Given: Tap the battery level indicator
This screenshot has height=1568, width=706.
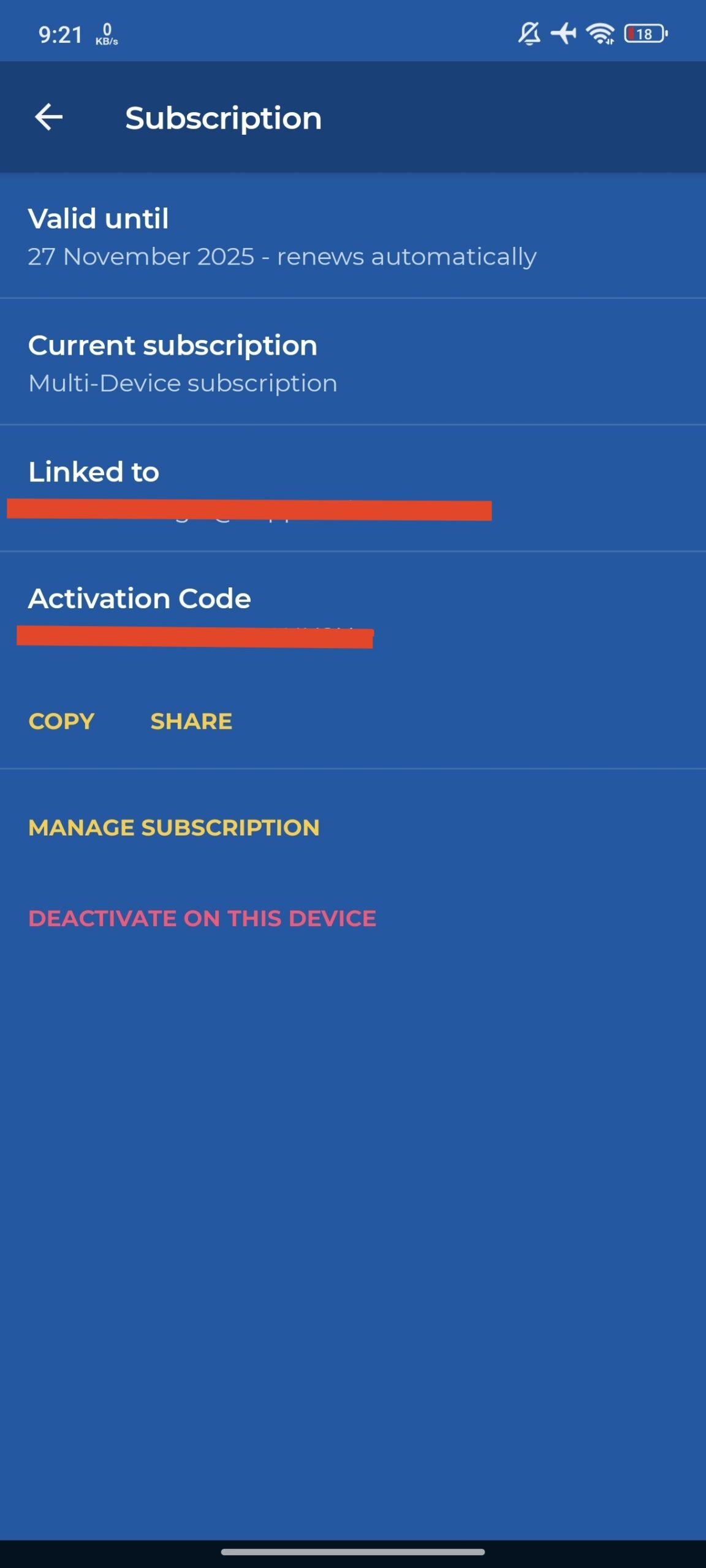Looking at the screenshot, I should 645,34.
